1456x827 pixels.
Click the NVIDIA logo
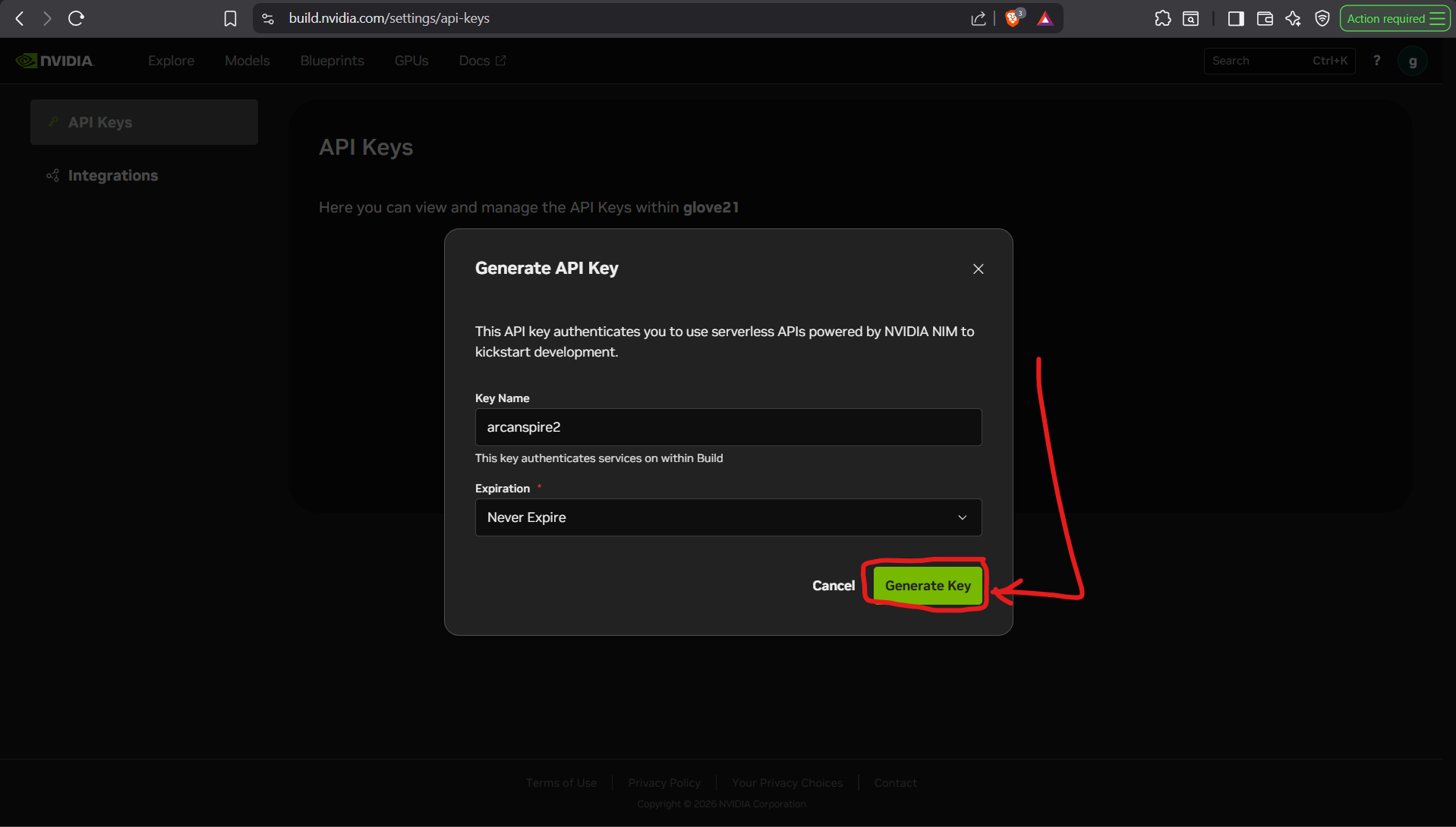coord(55,61)
